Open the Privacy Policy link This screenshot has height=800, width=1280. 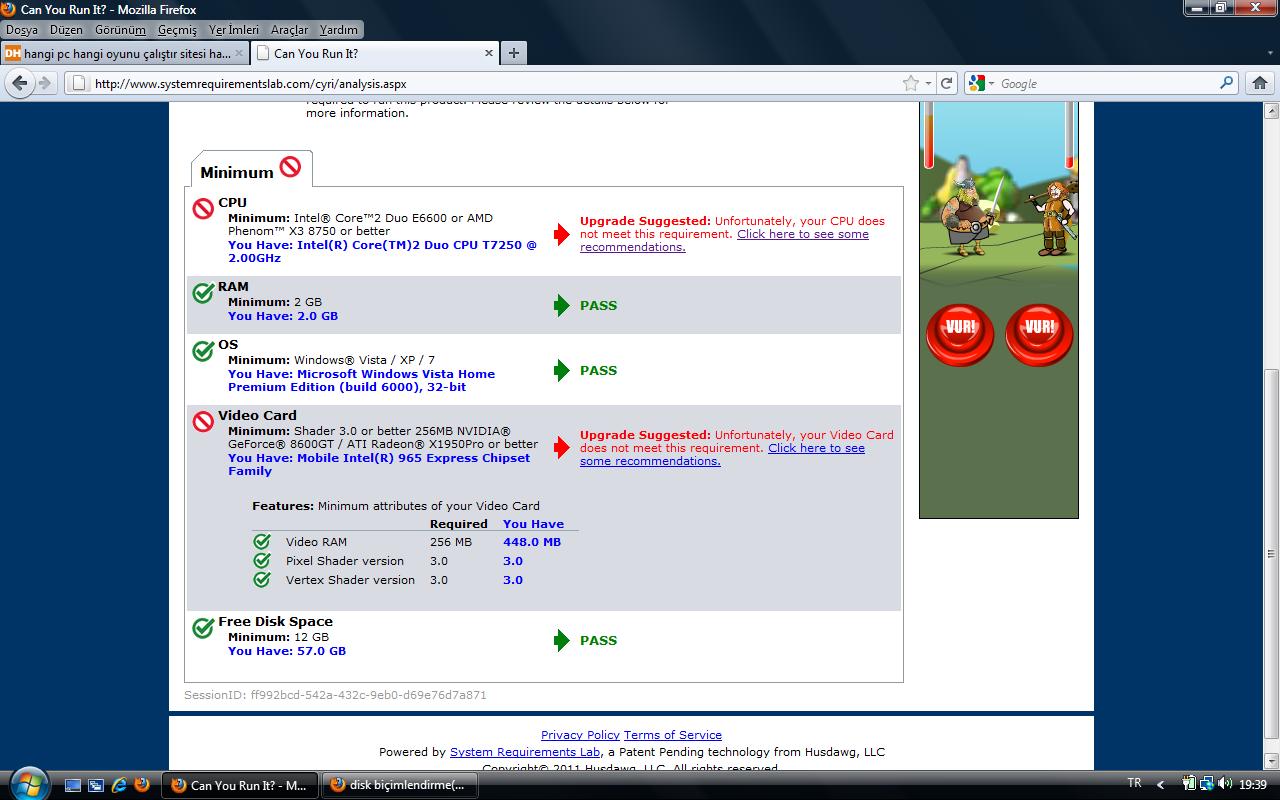point(580,735)
